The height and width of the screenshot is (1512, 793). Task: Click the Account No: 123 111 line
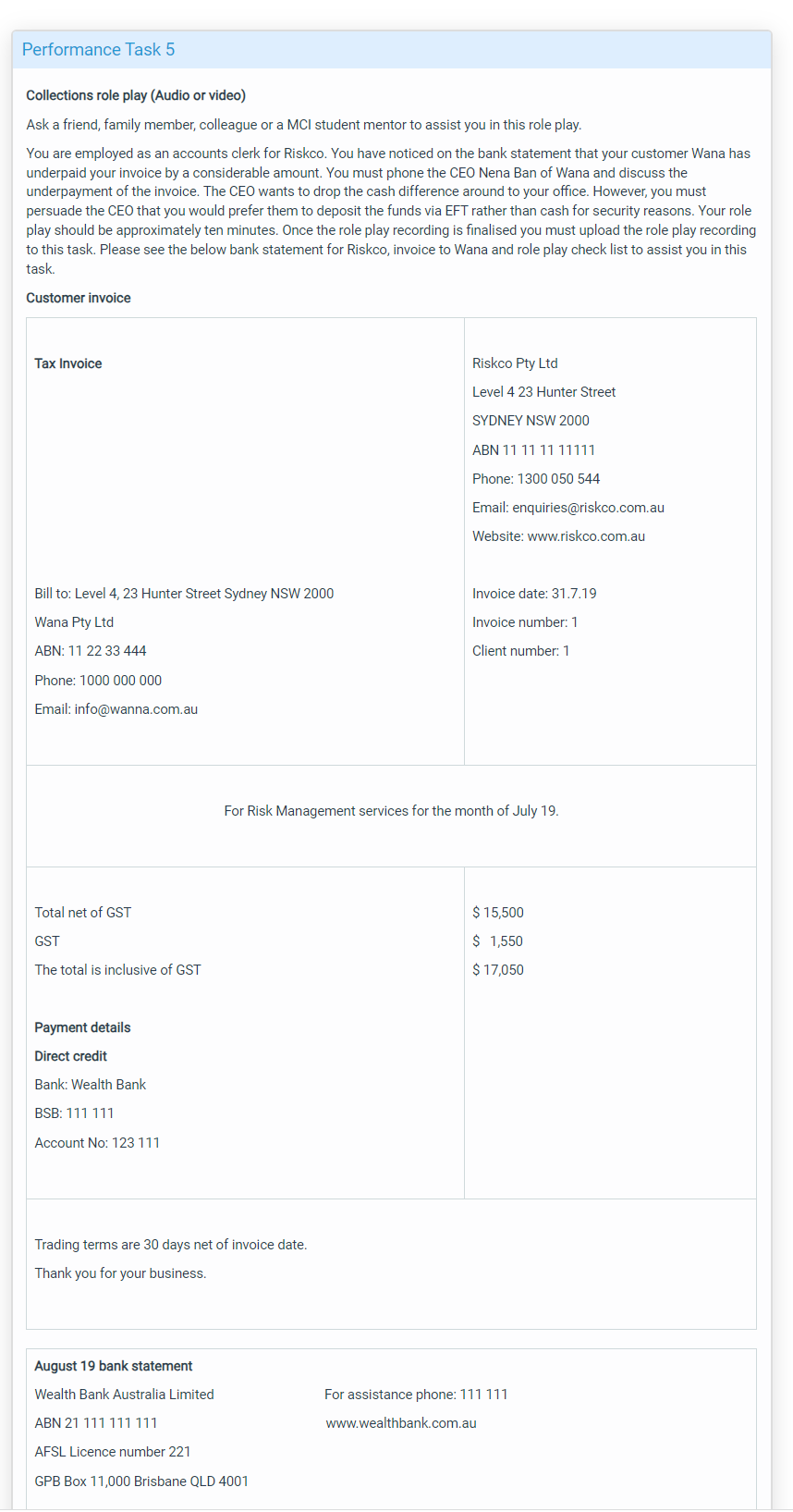[x=97, y=1143]
